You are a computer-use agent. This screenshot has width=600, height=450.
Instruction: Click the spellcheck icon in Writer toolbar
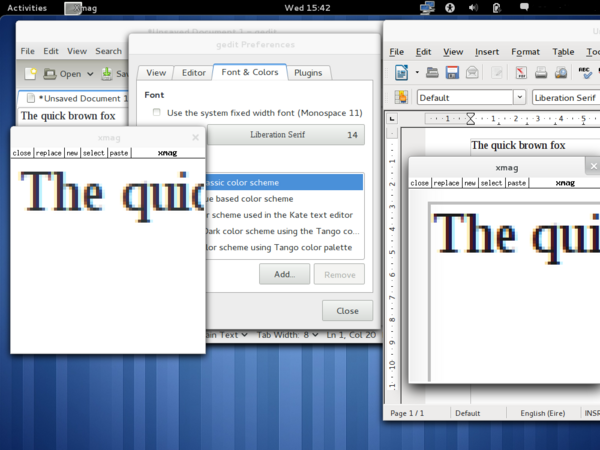tap(585, 72)
